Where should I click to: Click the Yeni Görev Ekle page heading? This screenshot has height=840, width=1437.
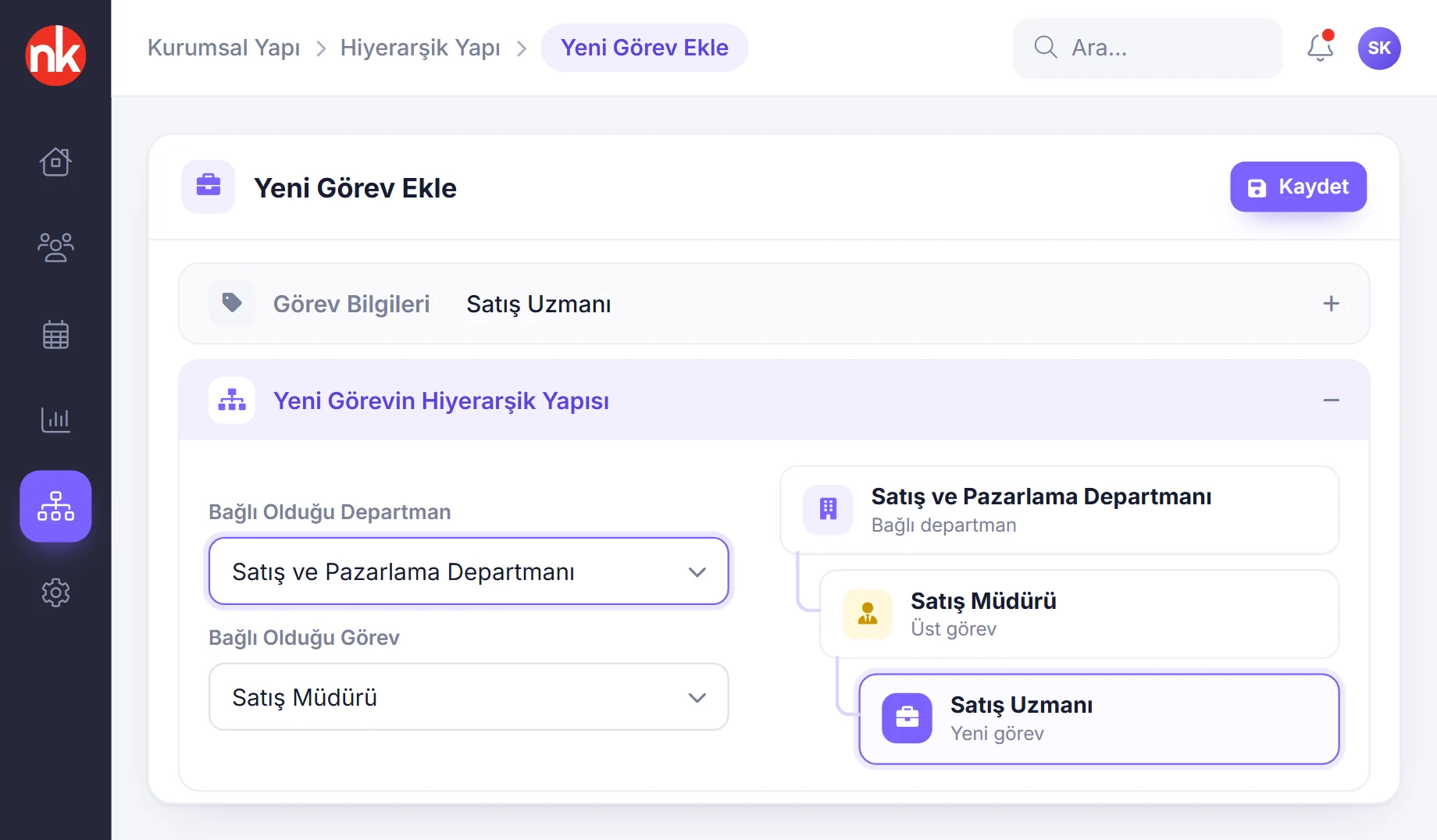pos(355,187)
